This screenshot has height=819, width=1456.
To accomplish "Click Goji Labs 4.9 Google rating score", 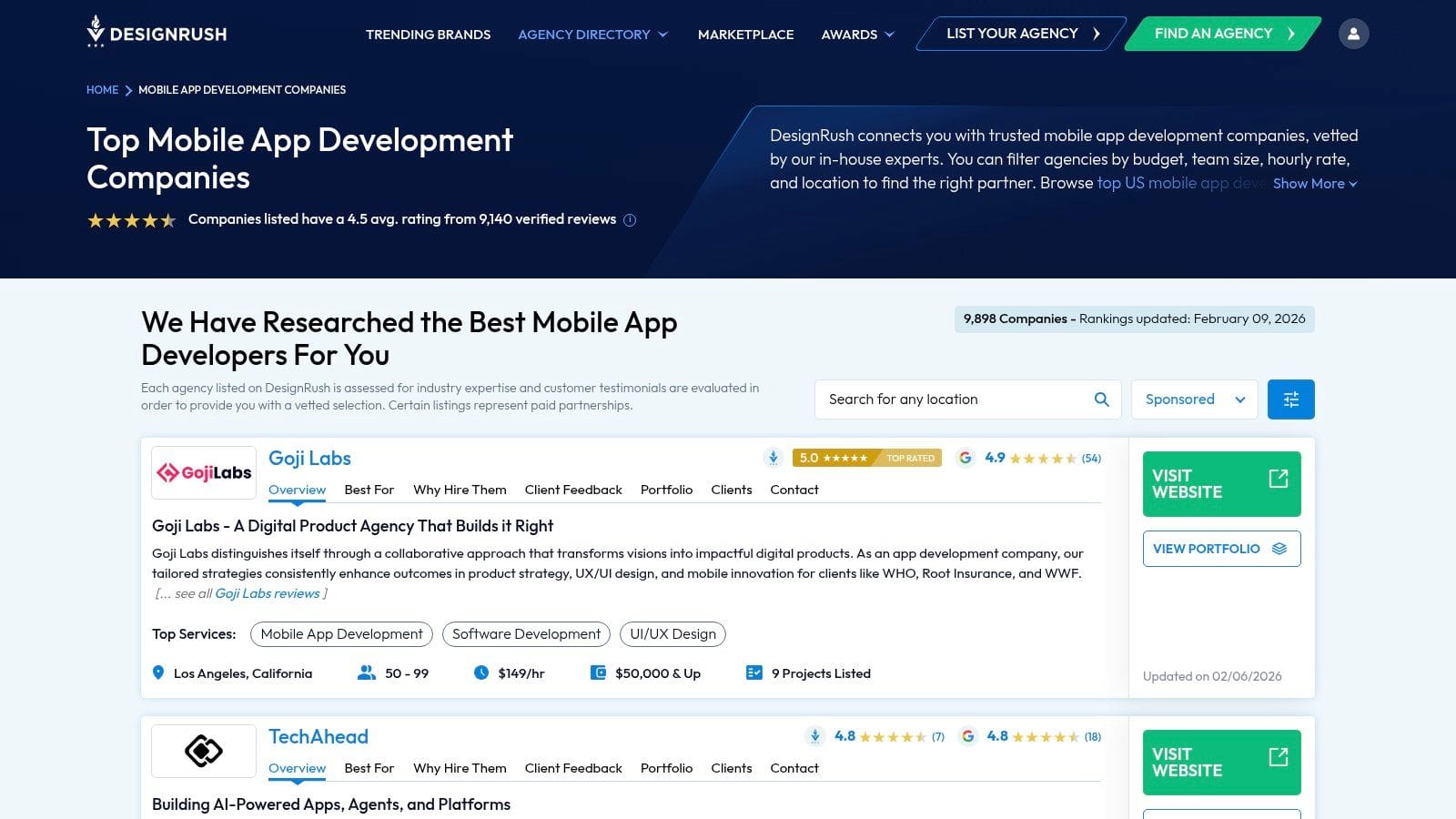I will coord(995,458).
